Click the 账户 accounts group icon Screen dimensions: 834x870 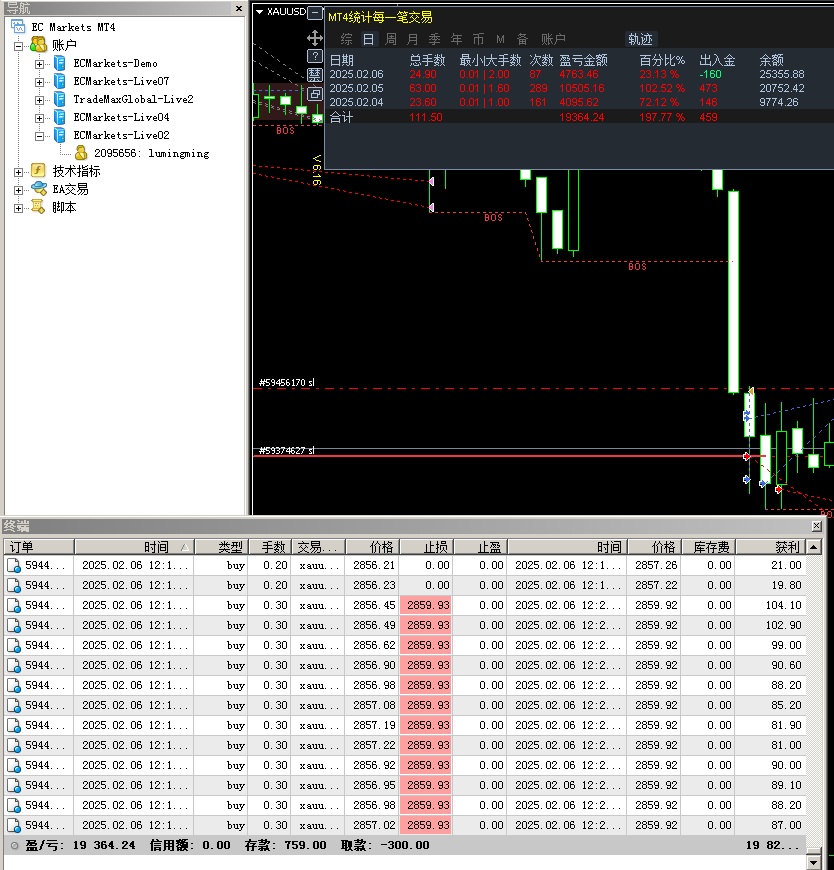[38, 44]
